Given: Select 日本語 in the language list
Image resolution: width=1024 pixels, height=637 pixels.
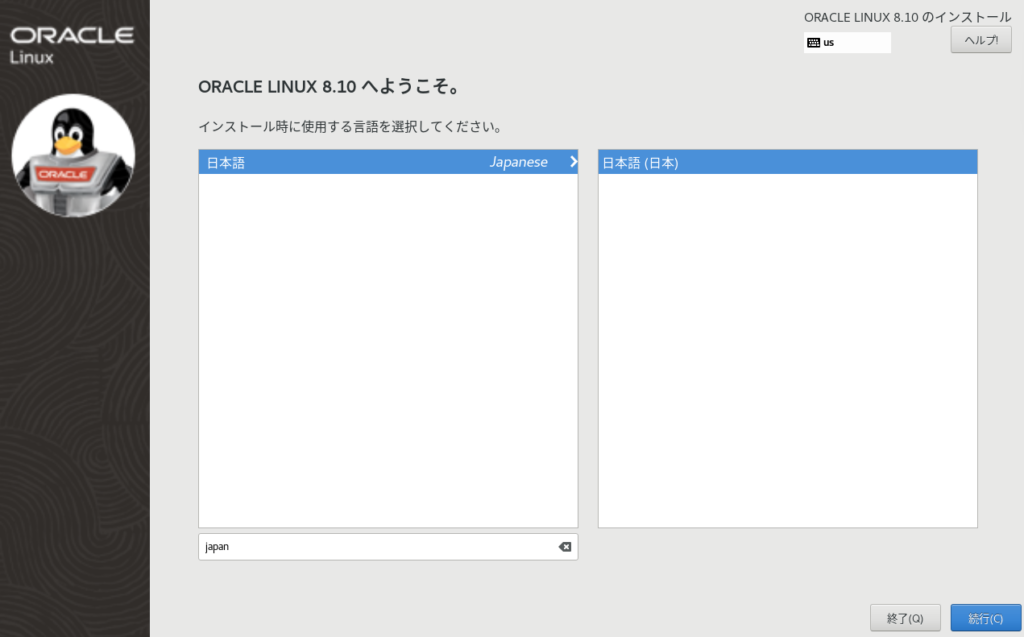Looking at the screenshot, I should [x=226, y=163].
